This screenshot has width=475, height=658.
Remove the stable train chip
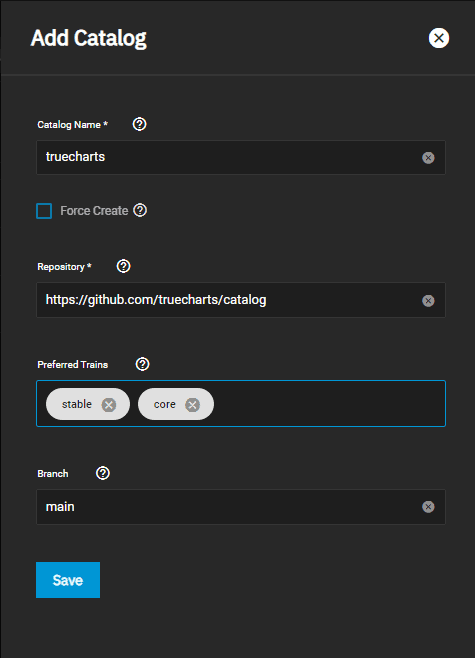pos(109,405)
